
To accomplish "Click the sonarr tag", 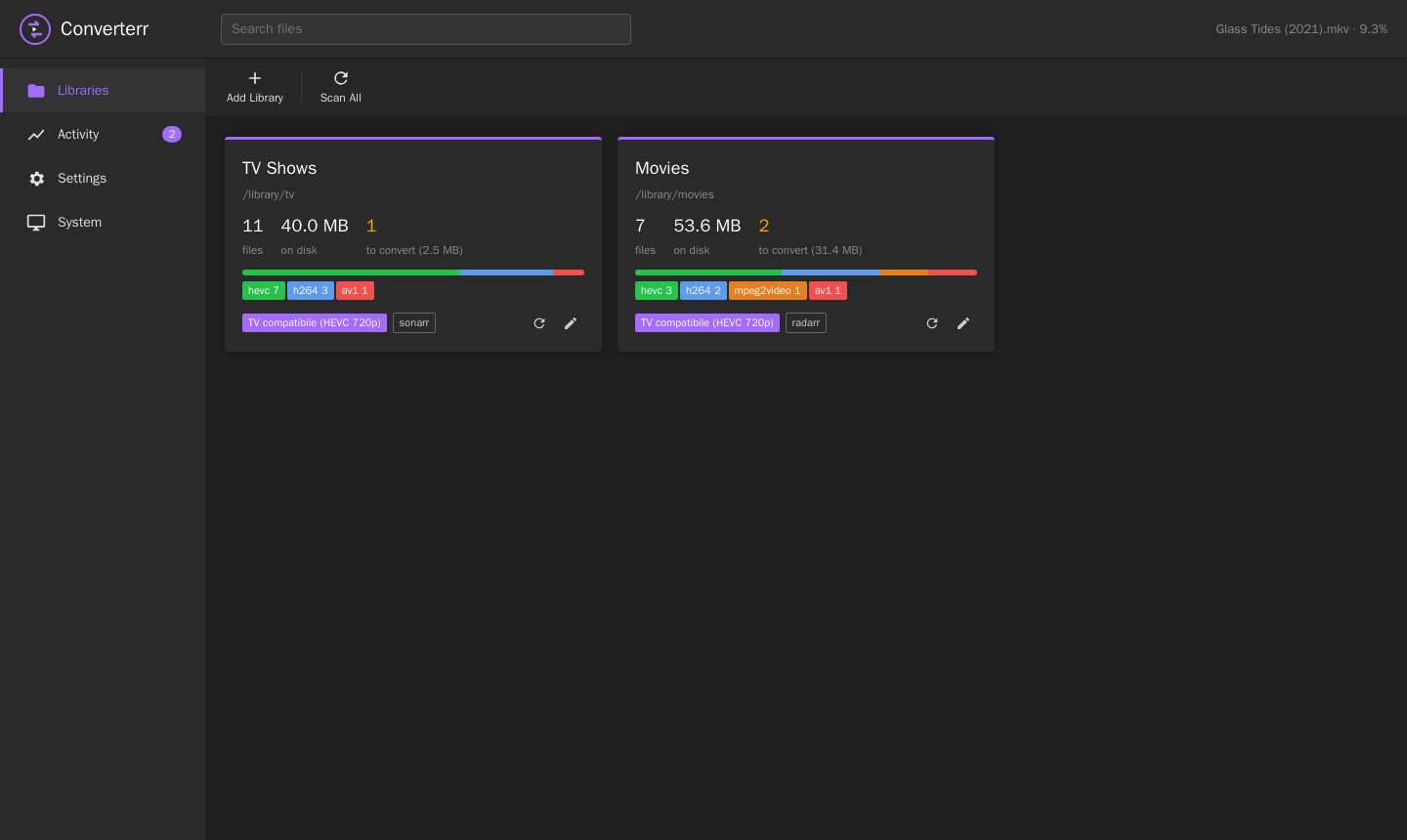I will click(x=414, y=322).
